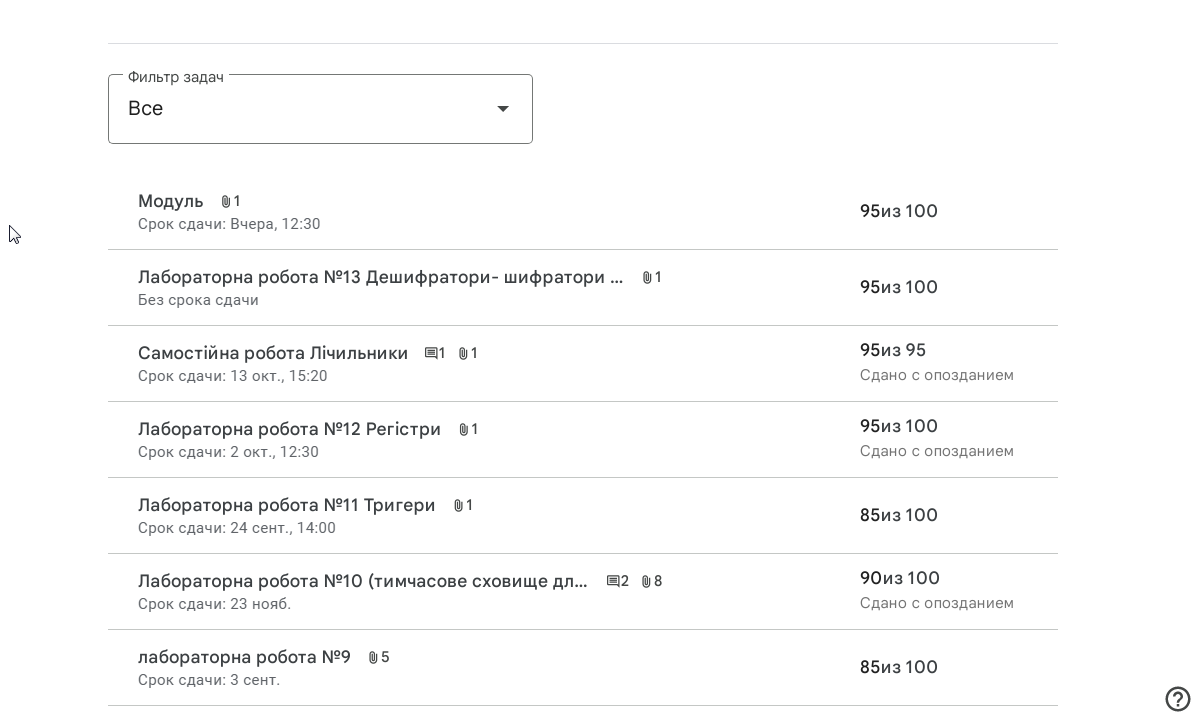Click attachment icon on Самостійна робота Лічильники

click(x=463, y=354)
